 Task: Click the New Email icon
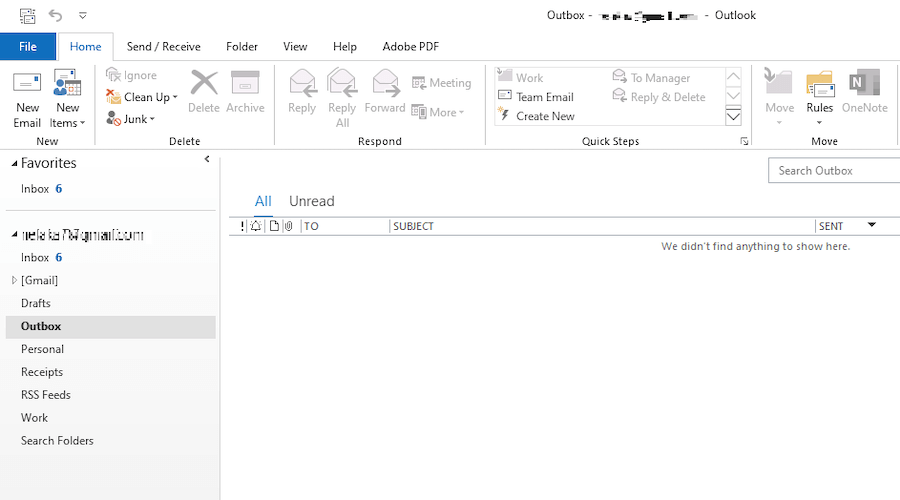click(x=27, y=84)
